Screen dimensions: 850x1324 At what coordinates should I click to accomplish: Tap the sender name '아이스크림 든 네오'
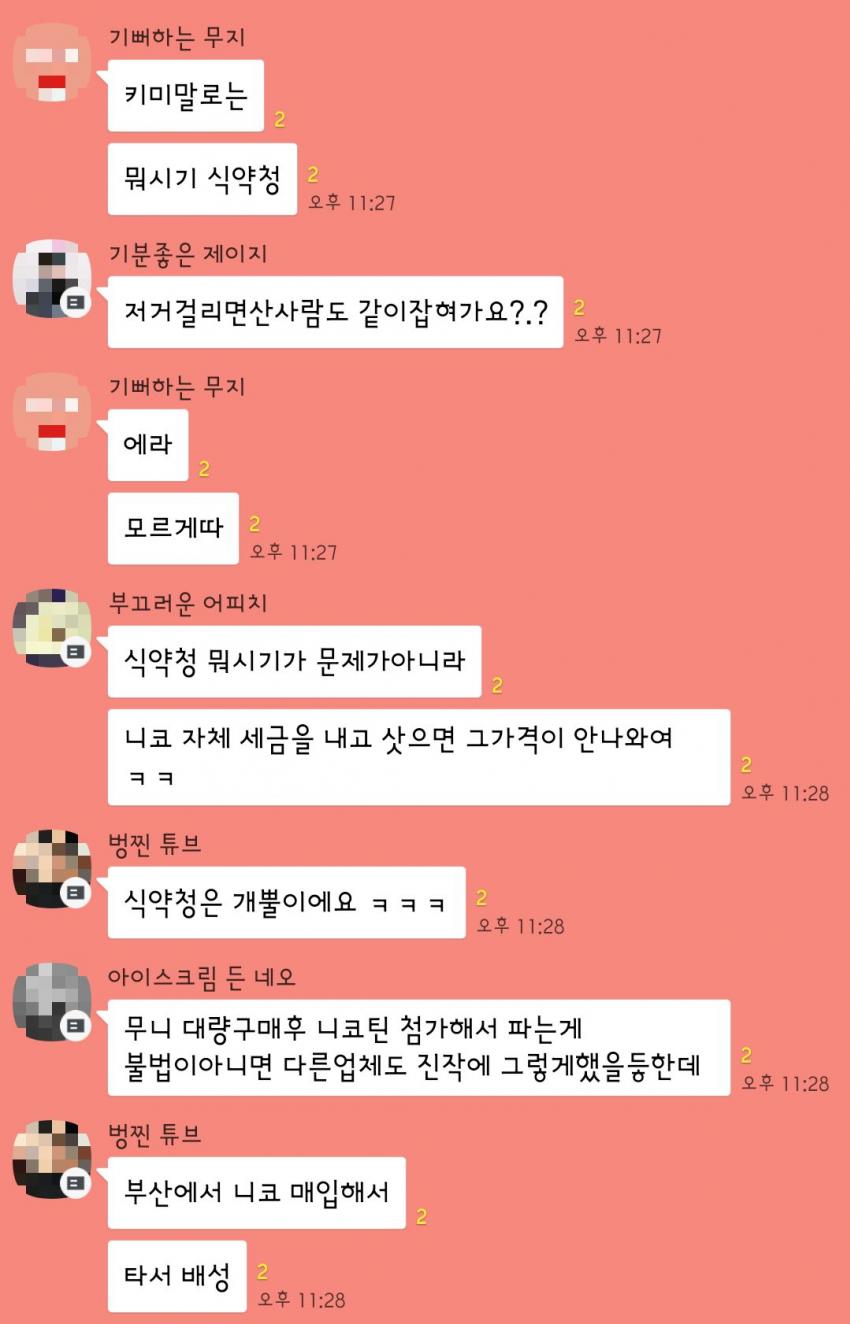(202, 977)
